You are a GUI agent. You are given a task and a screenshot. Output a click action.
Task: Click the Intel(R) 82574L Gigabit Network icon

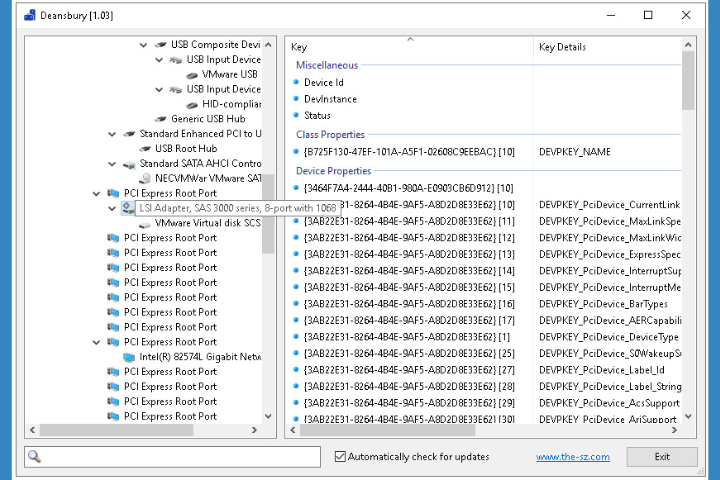(129, 357)
